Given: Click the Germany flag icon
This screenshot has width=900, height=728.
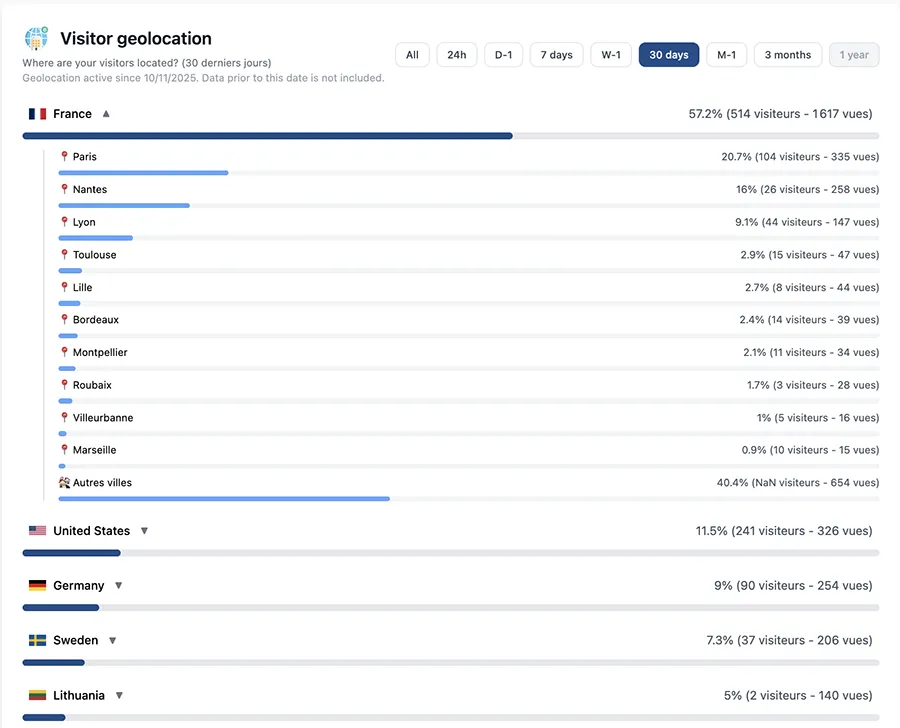Looking at the screenshot, I should (x=38, y=586).
